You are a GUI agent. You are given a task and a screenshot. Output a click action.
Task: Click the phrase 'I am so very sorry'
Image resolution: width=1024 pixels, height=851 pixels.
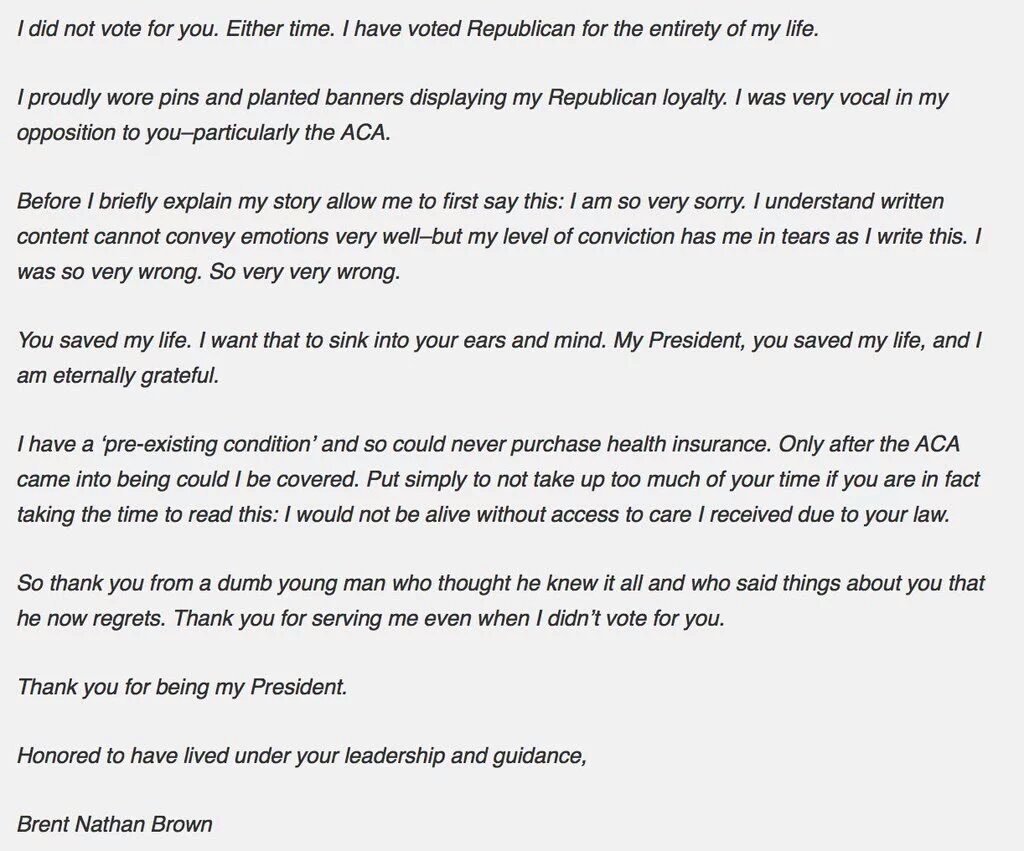click(x=657, y=201)
